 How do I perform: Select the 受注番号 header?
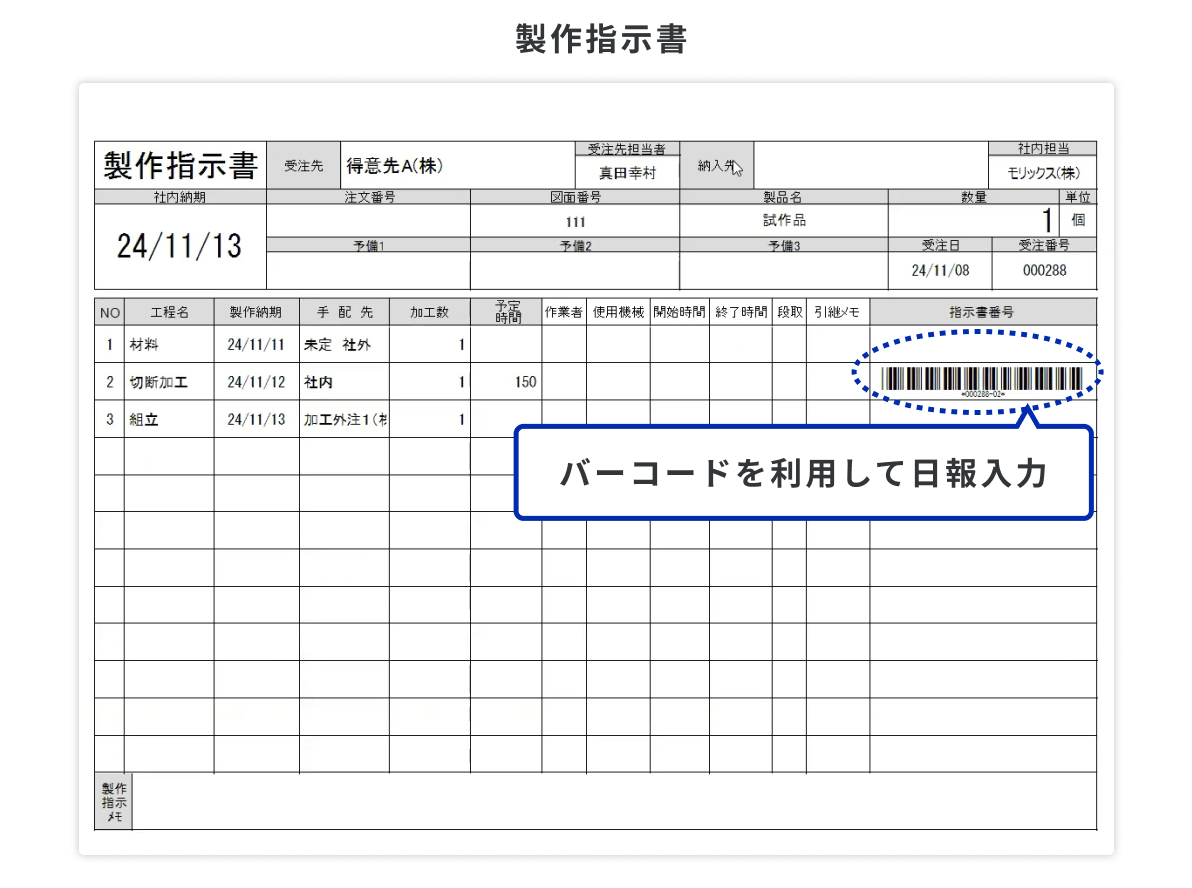[x=1045, y=246]
